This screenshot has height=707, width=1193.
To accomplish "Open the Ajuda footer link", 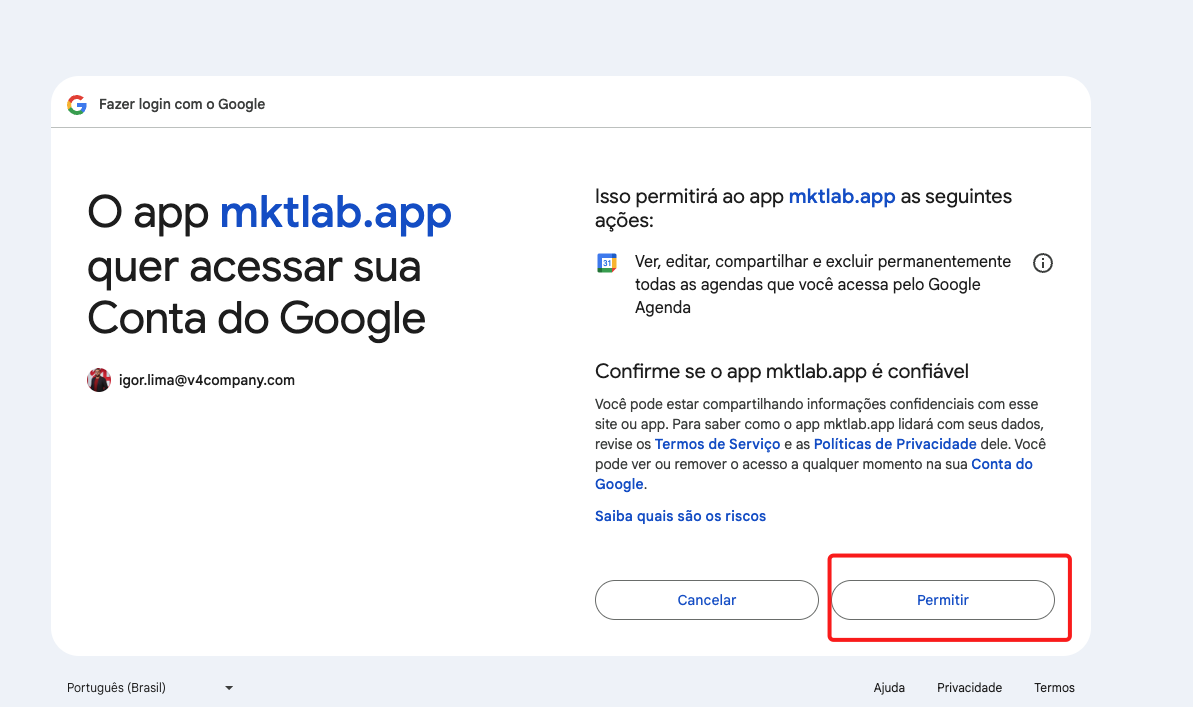I will 889,688.
